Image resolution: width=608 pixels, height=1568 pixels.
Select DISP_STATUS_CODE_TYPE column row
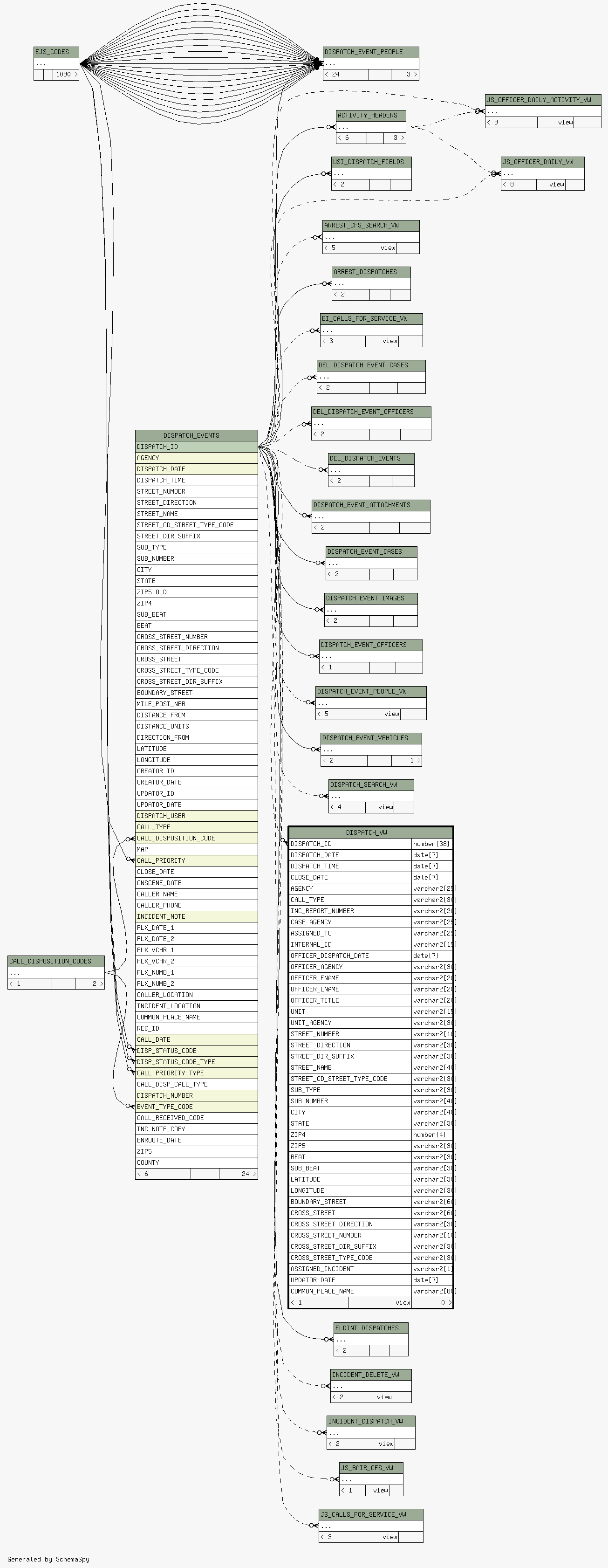coord(197,1062)
